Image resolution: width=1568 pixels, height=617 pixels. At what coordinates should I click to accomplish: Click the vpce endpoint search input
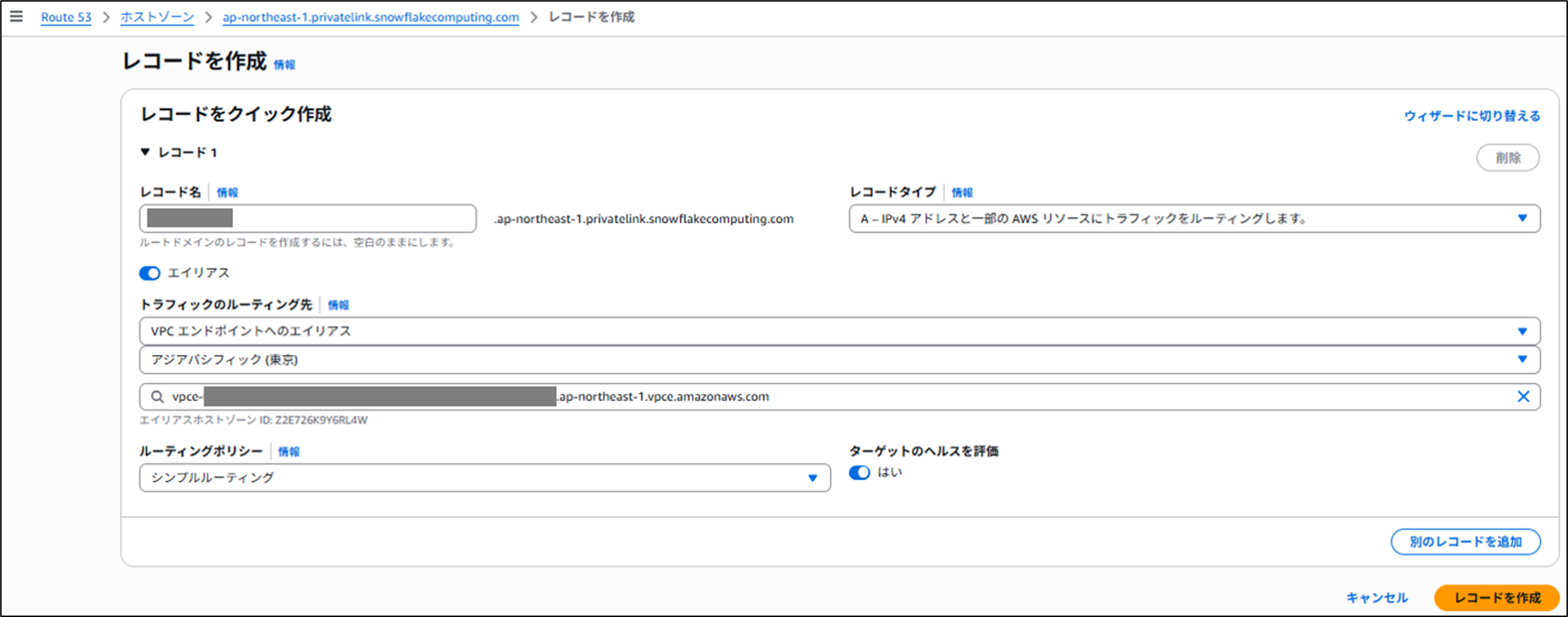[840, 397]
